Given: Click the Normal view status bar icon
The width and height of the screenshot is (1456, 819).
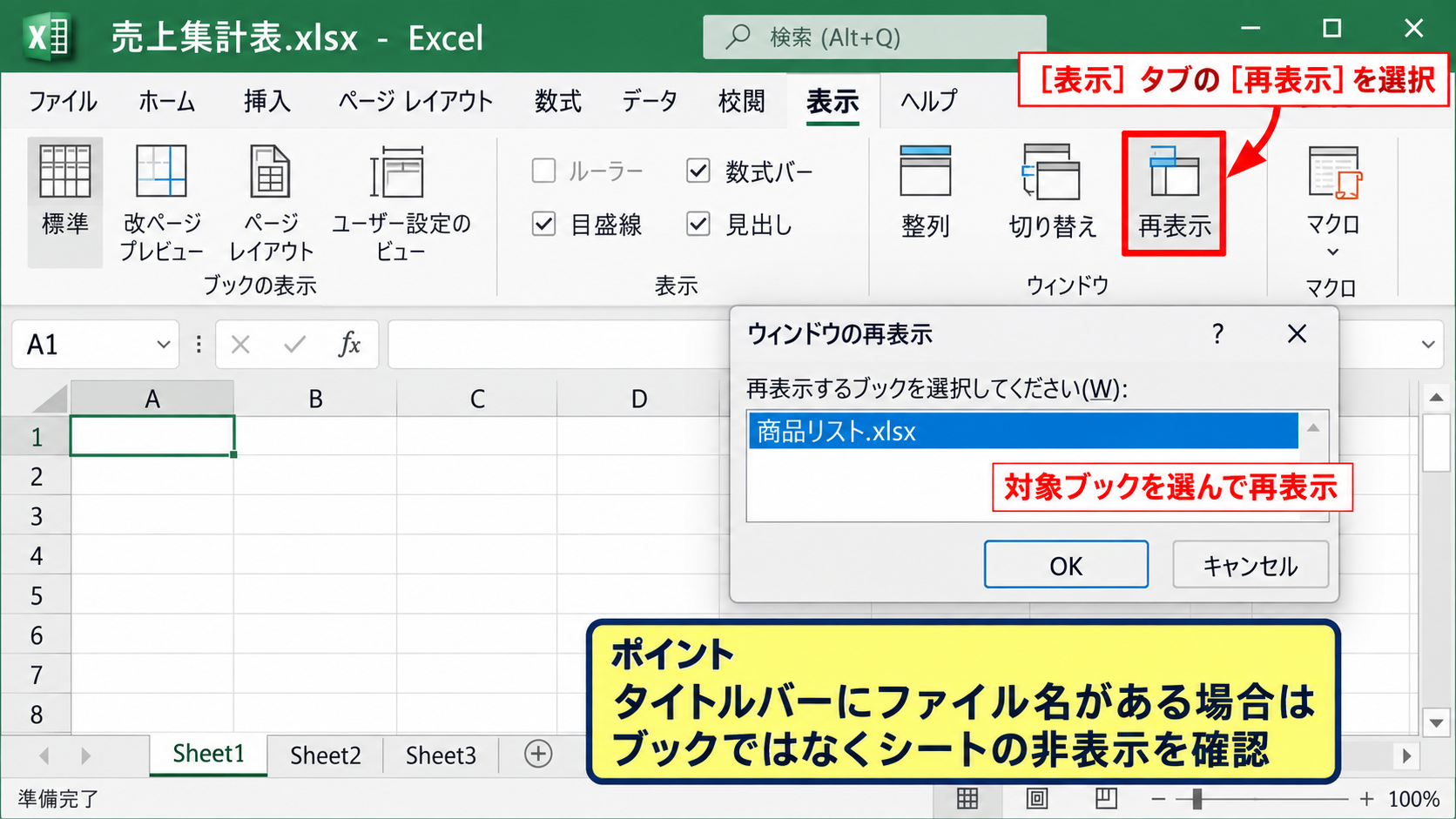Looking at the screenshot, I should [x=967, y=798].
